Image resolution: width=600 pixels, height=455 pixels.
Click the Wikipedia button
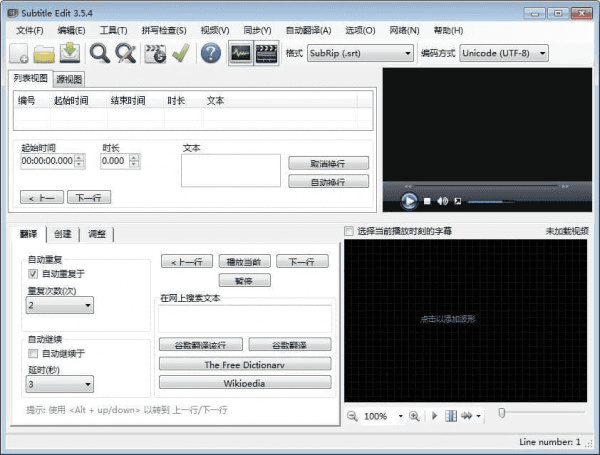click(x=244, y=382)
